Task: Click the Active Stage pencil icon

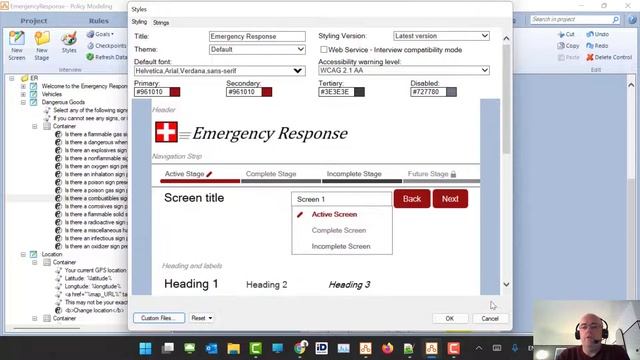Action: click(209, 174)
